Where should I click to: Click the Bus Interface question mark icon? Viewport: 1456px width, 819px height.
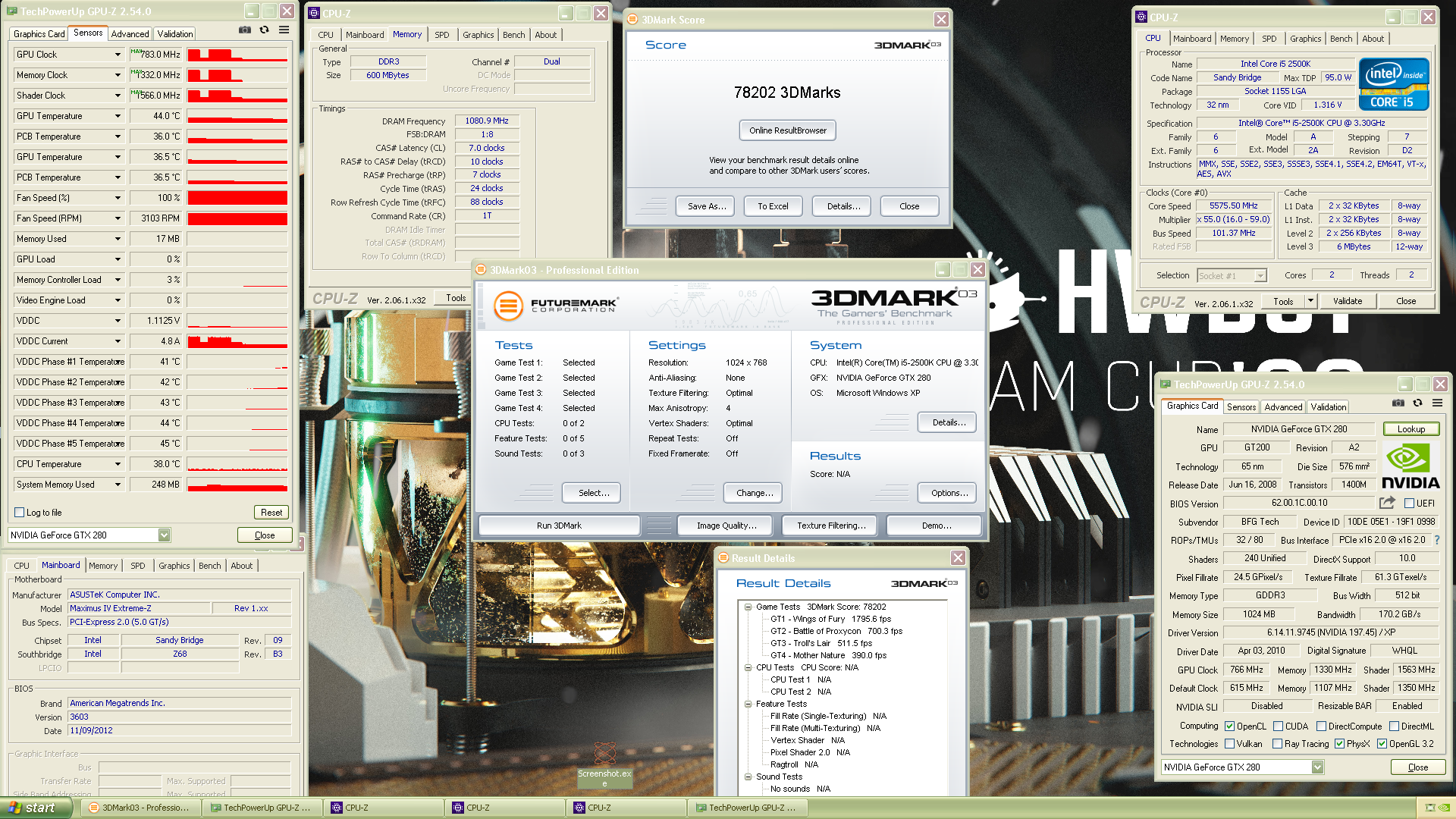pos(1436,540)
